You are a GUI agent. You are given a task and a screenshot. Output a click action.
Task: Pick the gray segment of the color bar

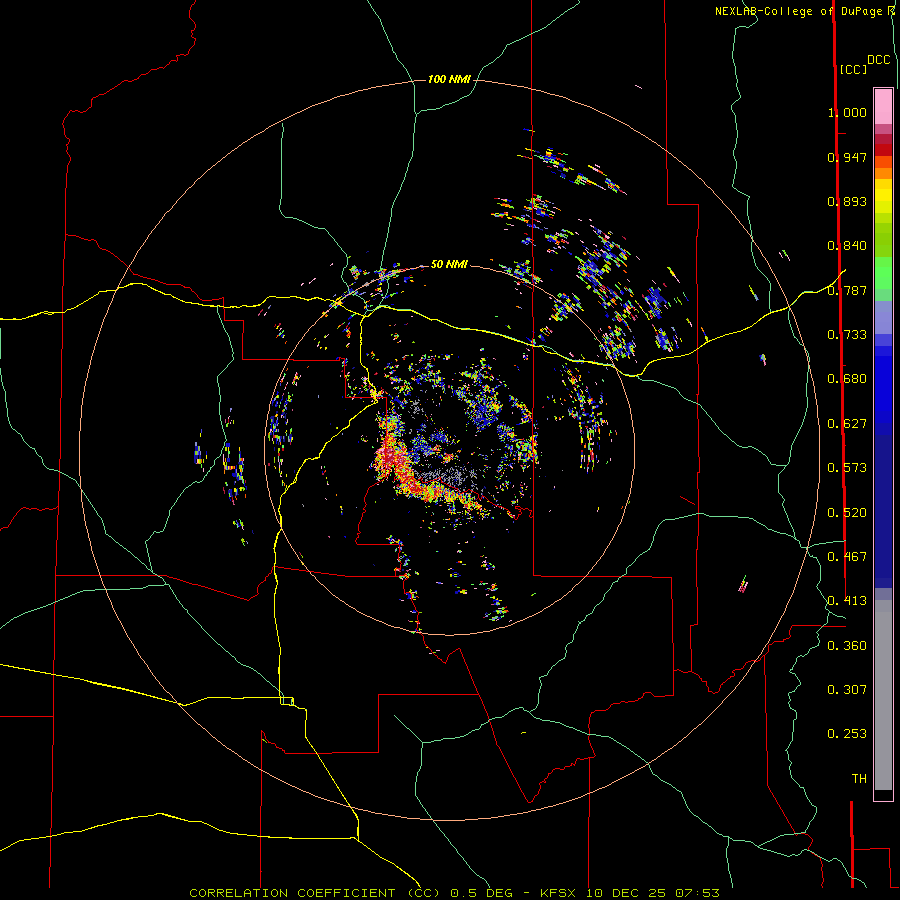click(x=883, y=695)
